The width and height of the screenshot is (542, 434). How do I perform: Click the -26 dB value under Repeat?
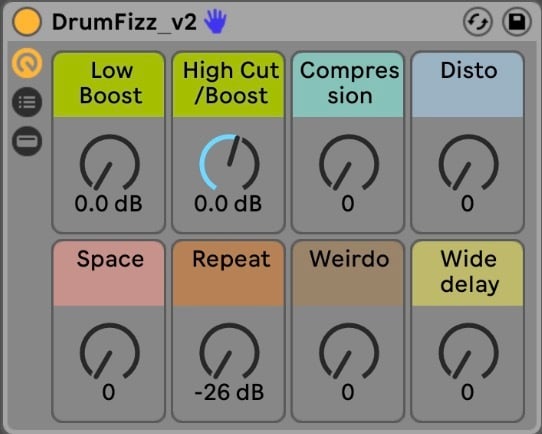point(229,392)
